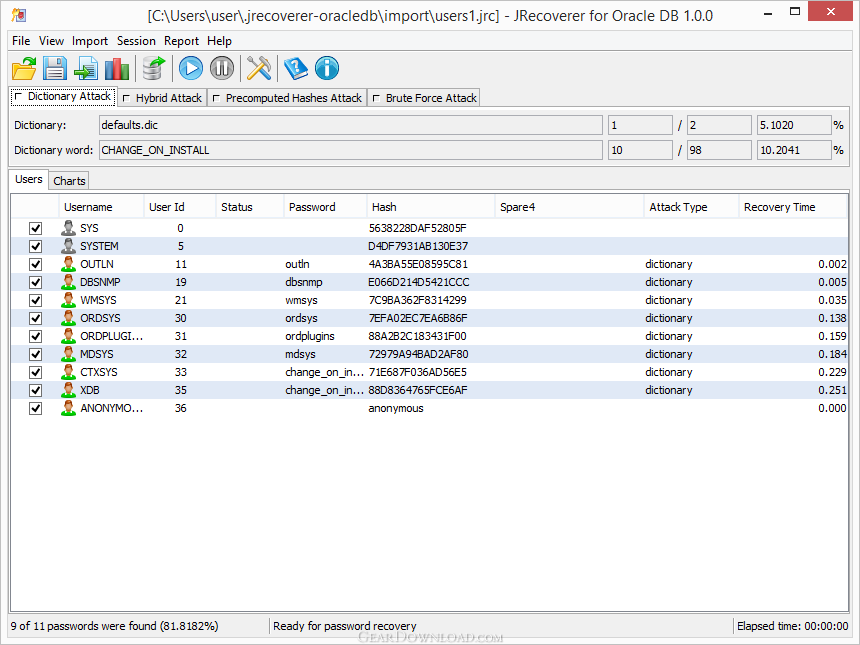
Task: Click the import users document icon
Action: [86, 68]
